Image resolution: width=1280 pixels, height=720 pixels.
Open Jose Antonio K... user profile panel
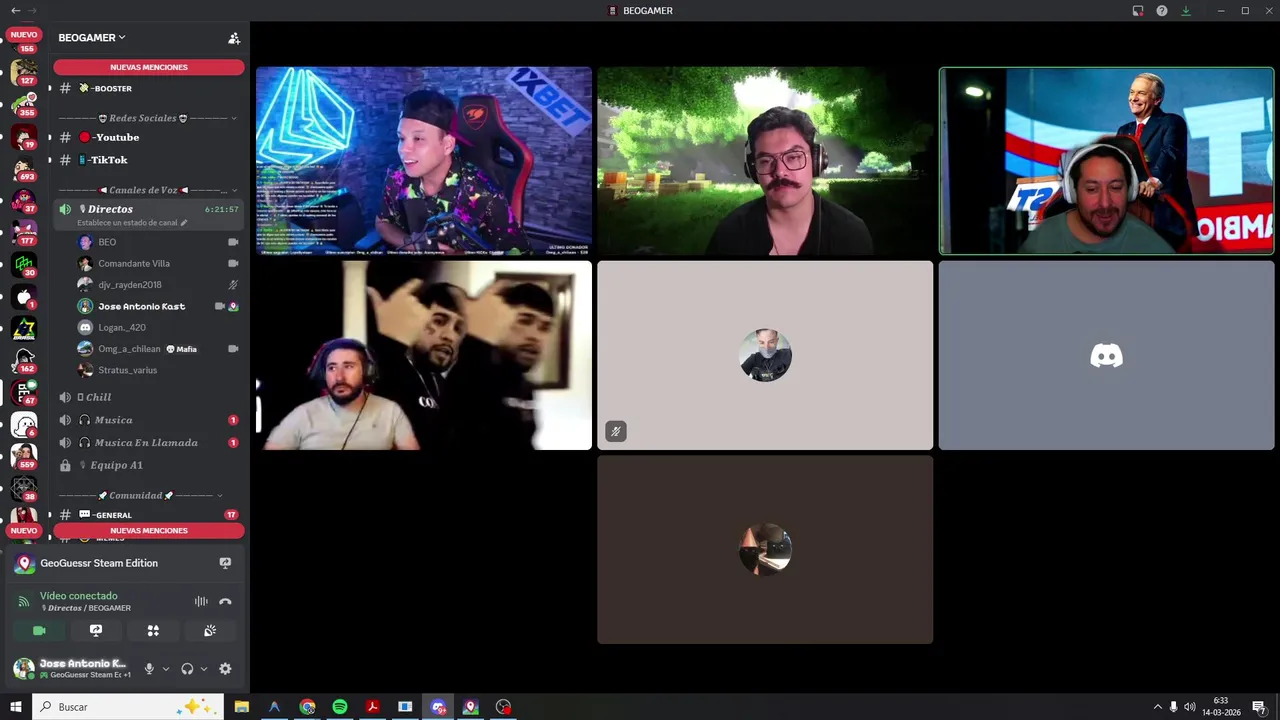(70, 669)
